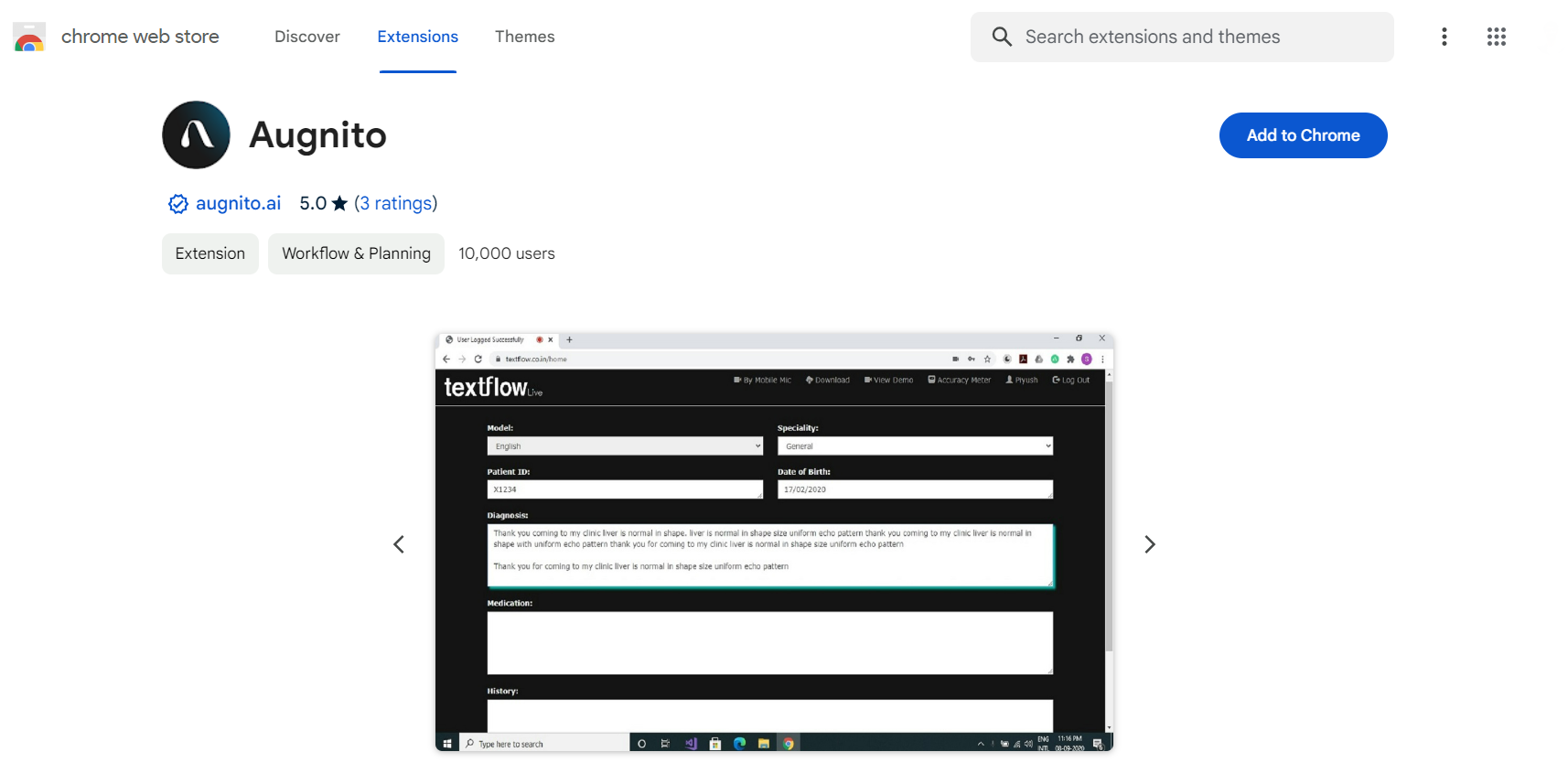
Task: Focus the 'Search extensions and themes' field
Action: [1182, 37]
